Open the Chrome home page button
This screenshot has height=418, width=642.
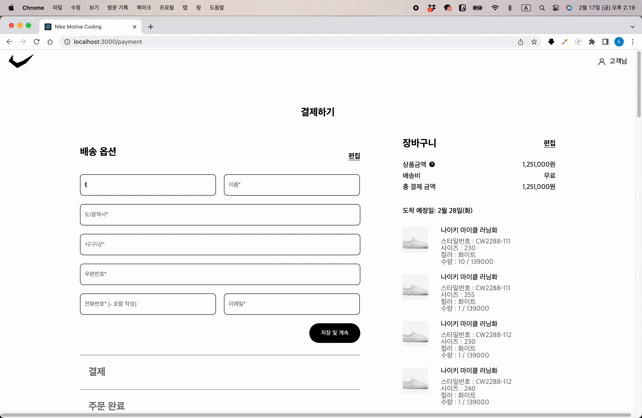50,42
